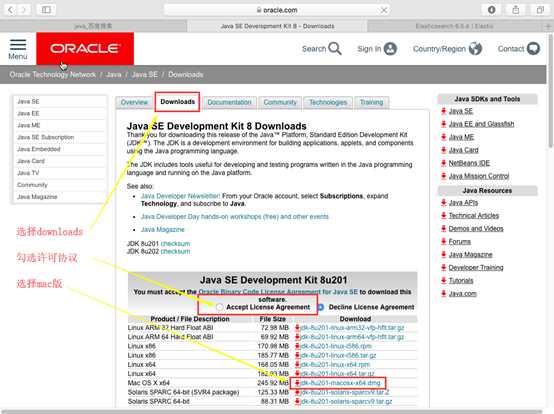Click the Sign In user icon
Viewport: 554px width, 414px height.
[390, 49]
